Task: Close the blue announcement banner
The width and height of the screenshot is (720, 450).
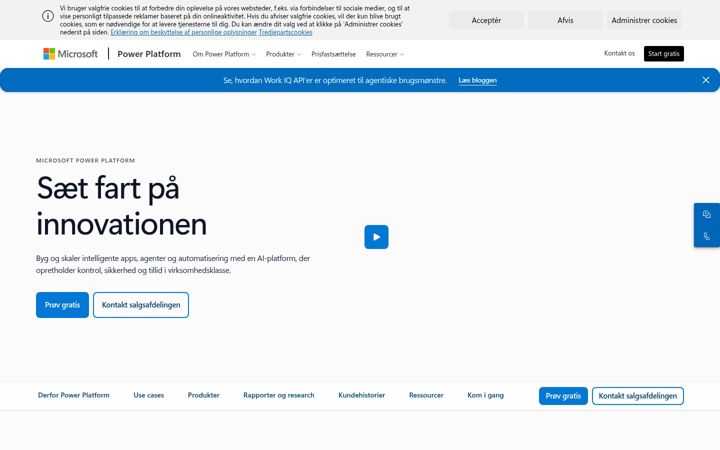Action: point(706,80)
